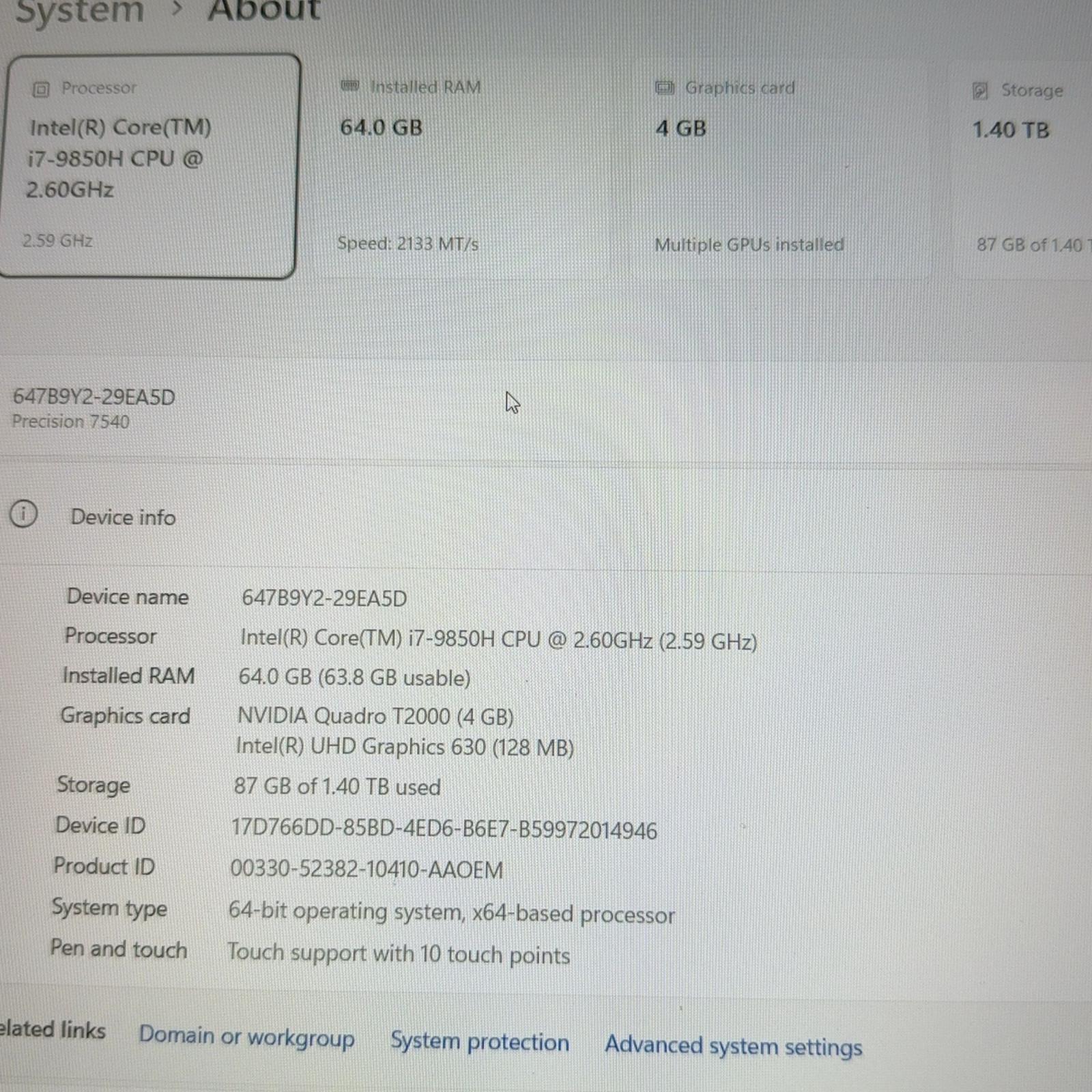Screen dimensions: 1092x1092
Task: Select NVIDIA Quadro T2000 (4 GB) text
Action: tap(375, 716)
